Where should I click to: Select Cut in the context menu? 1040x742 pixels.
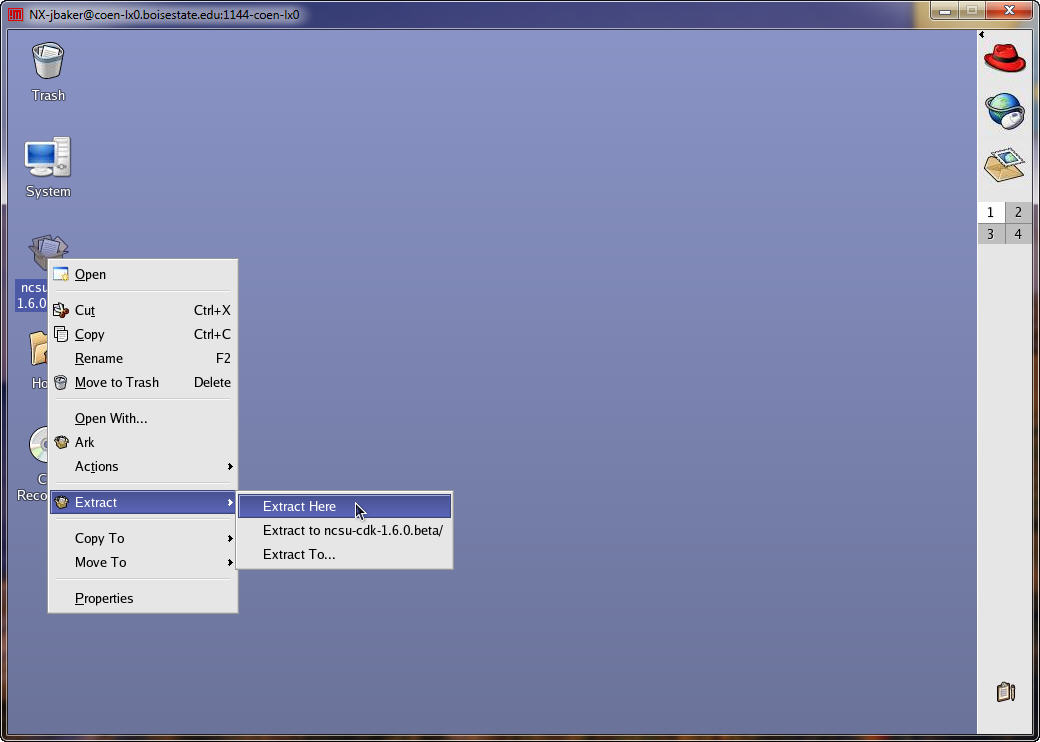coord(143,310)
